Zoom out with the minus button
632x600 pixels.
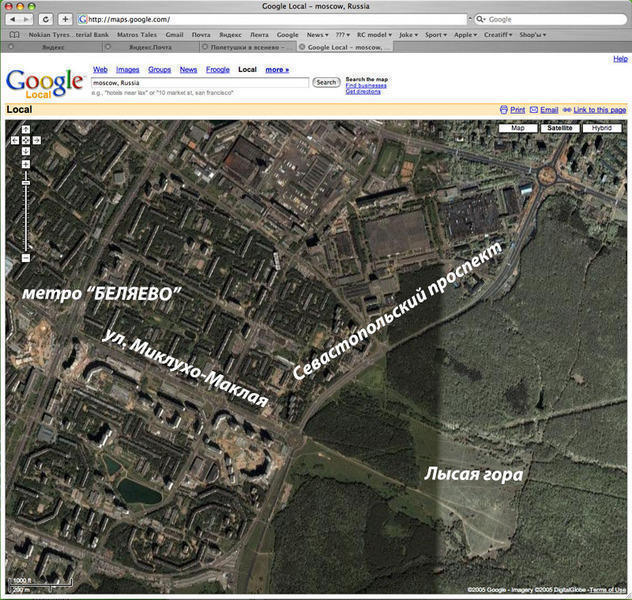click(x=25, y=259)
